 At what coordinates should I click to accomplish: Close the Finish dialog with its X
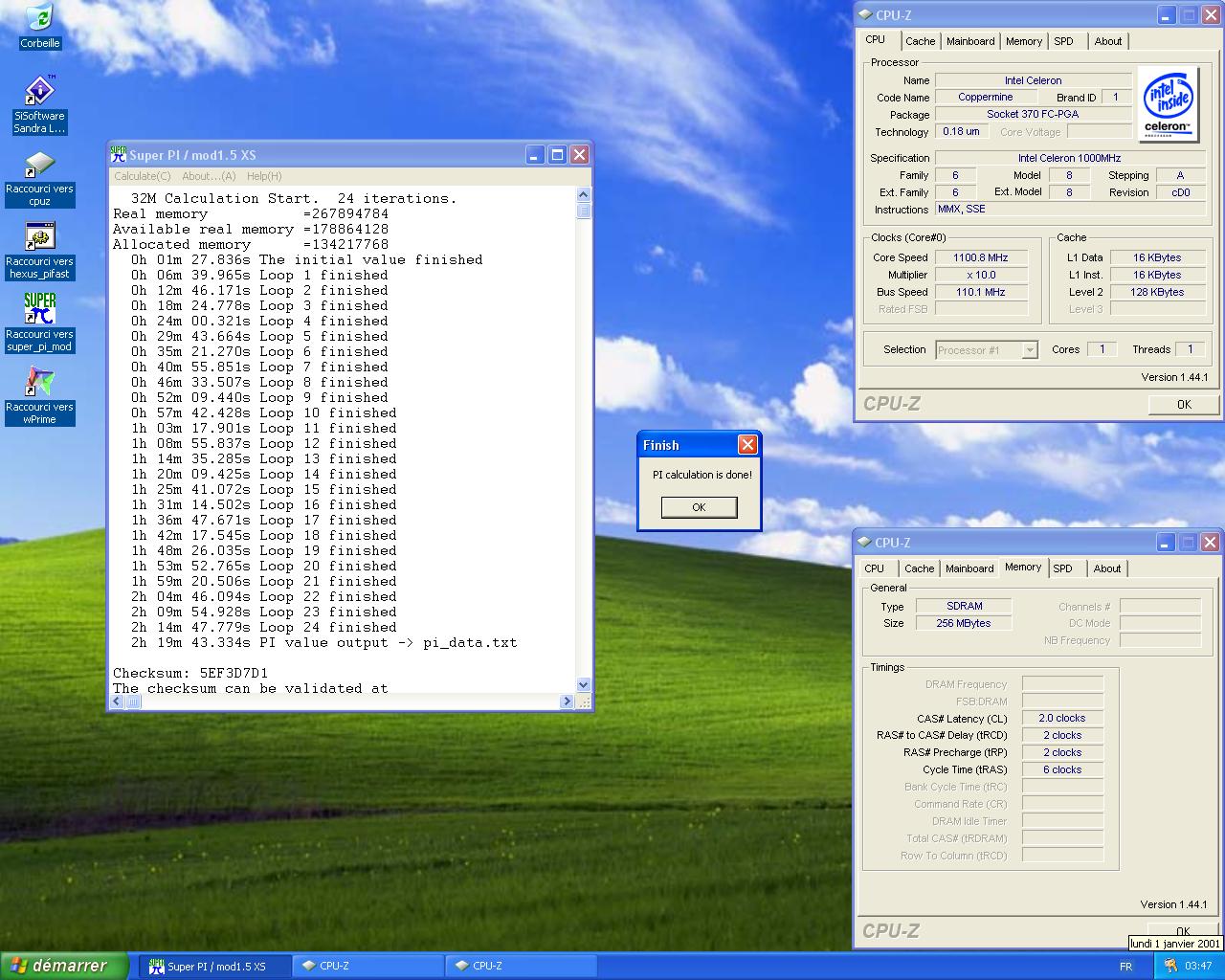click(x=747, y=445)
